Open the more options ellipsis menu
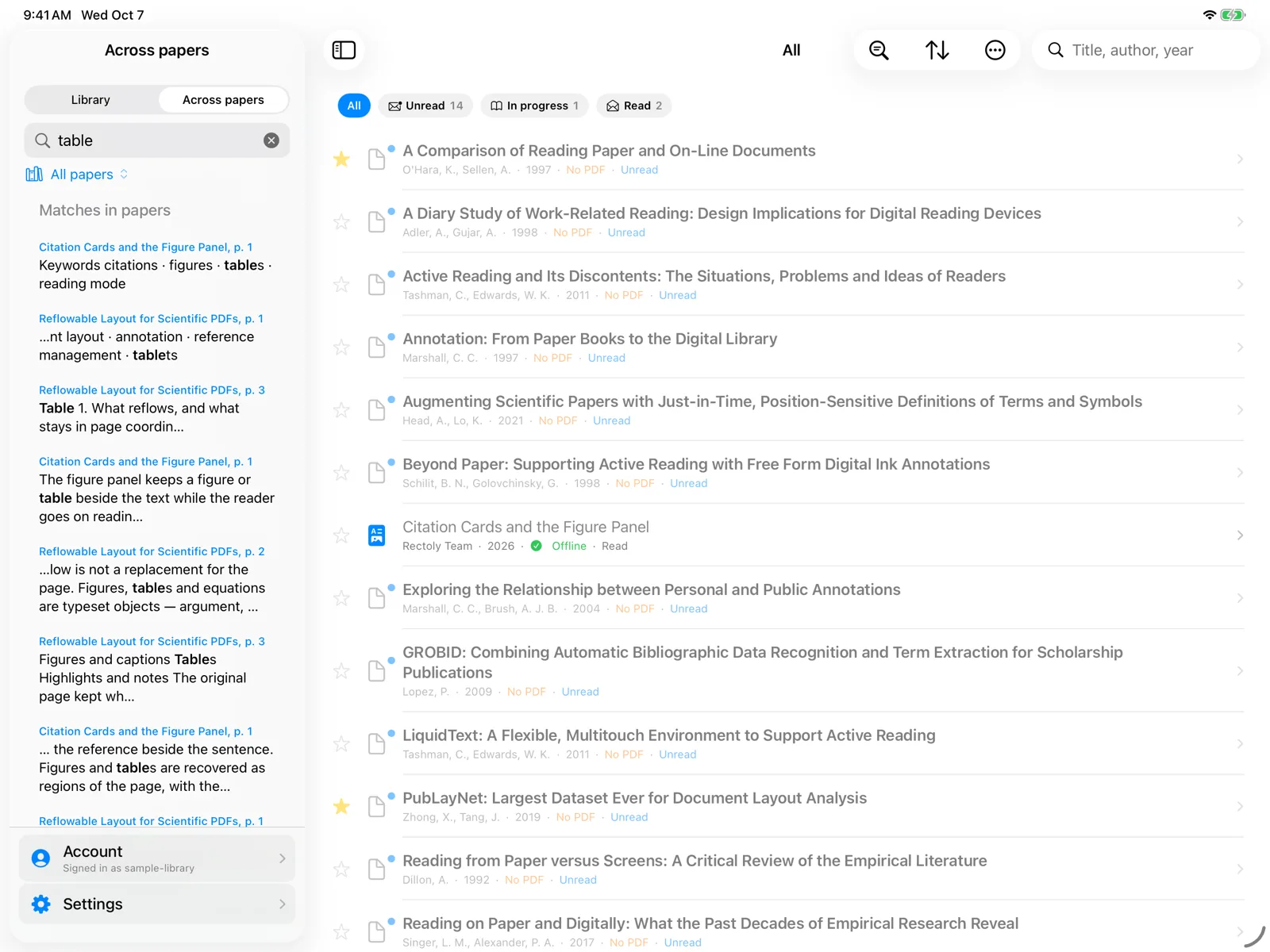Viewport: 1270px width, 952px height. pyautogui.click(x=995, y=50)
